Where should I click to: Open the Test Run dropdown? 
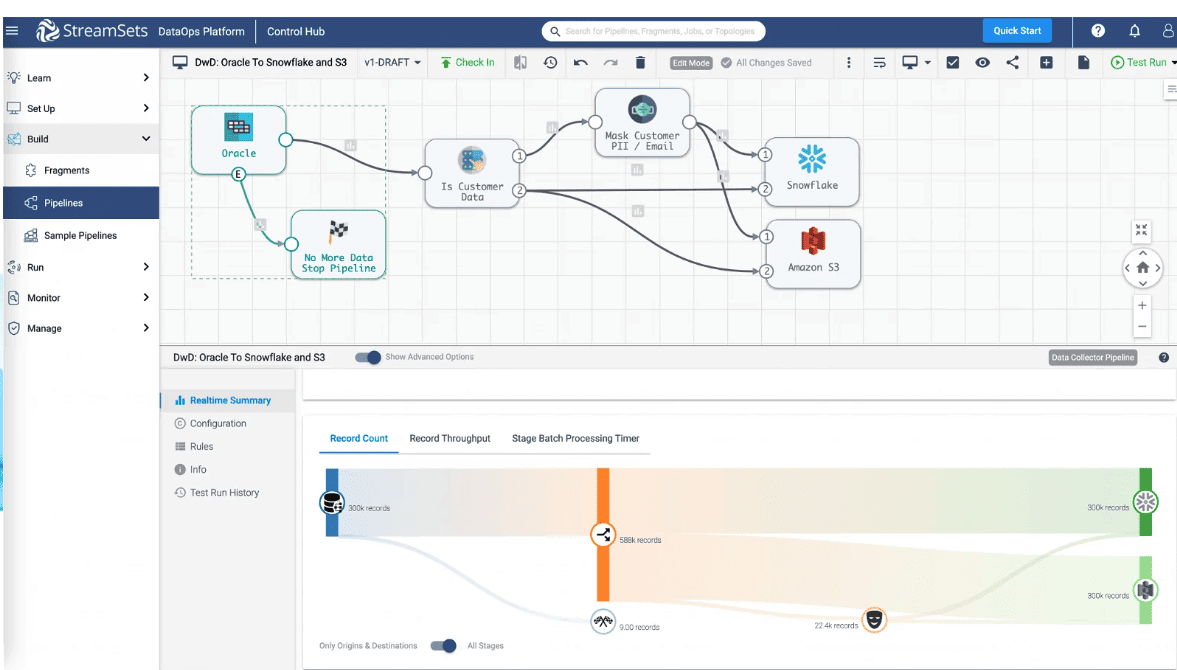click(x=1147, y=62)
